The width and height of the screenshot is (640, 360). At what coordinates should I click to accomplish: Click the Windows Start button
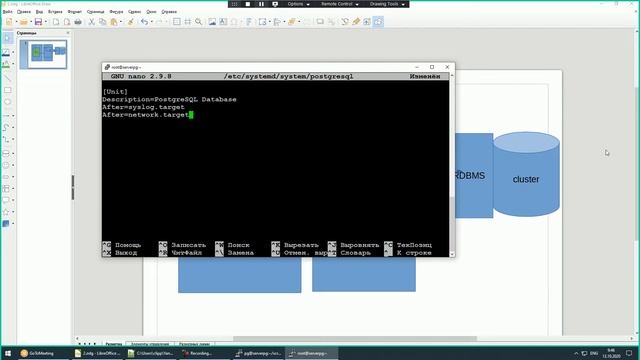pyautogui.click(x=7, y=353)
